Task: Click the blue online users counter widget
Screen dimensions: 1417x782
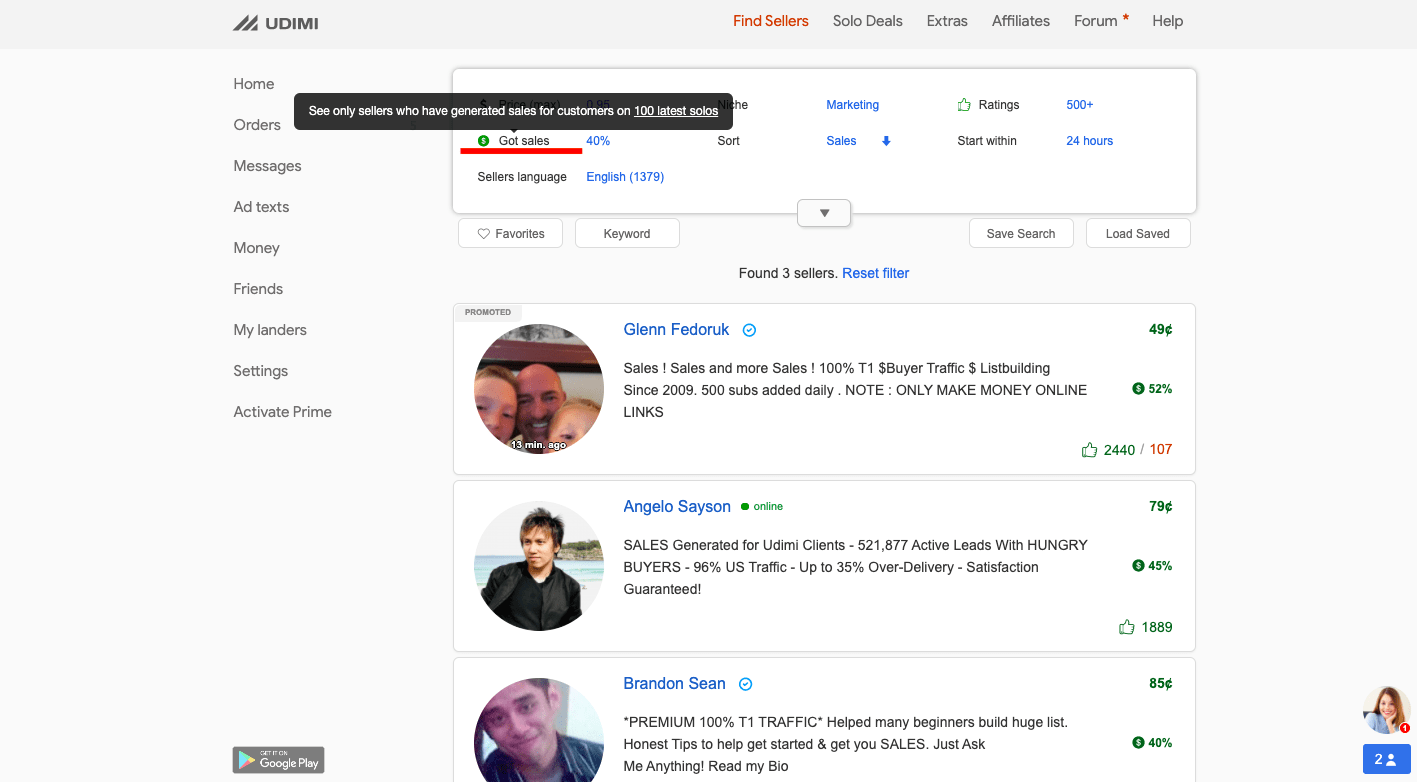Action: click(x=1385, y=759)
